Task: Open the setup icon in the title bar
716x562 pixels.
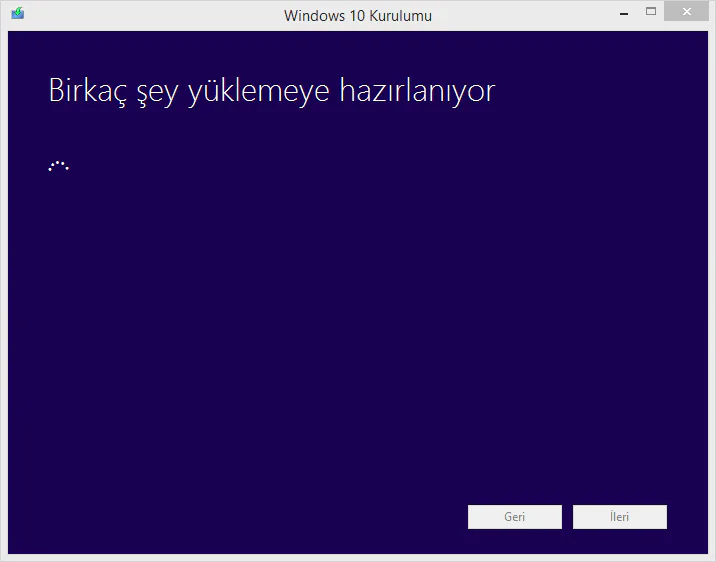Action: pos(18,13)
